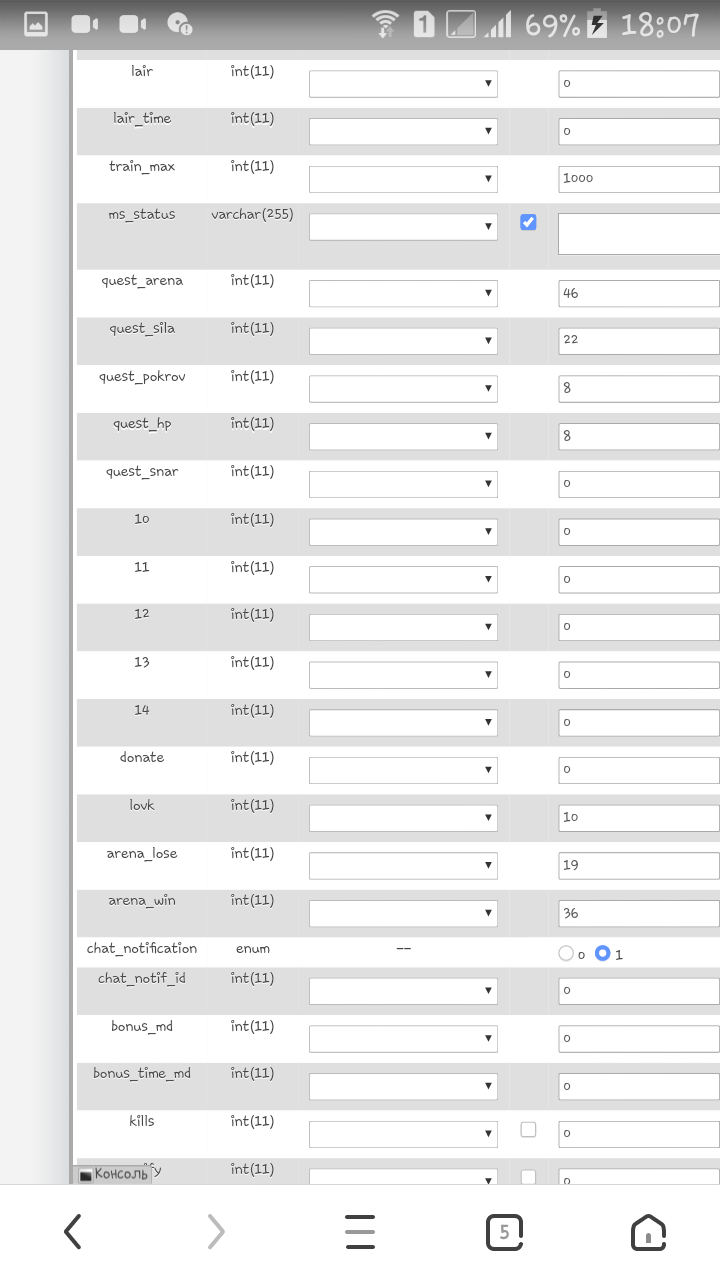Tap the browser home icon

pos(648,1232)
